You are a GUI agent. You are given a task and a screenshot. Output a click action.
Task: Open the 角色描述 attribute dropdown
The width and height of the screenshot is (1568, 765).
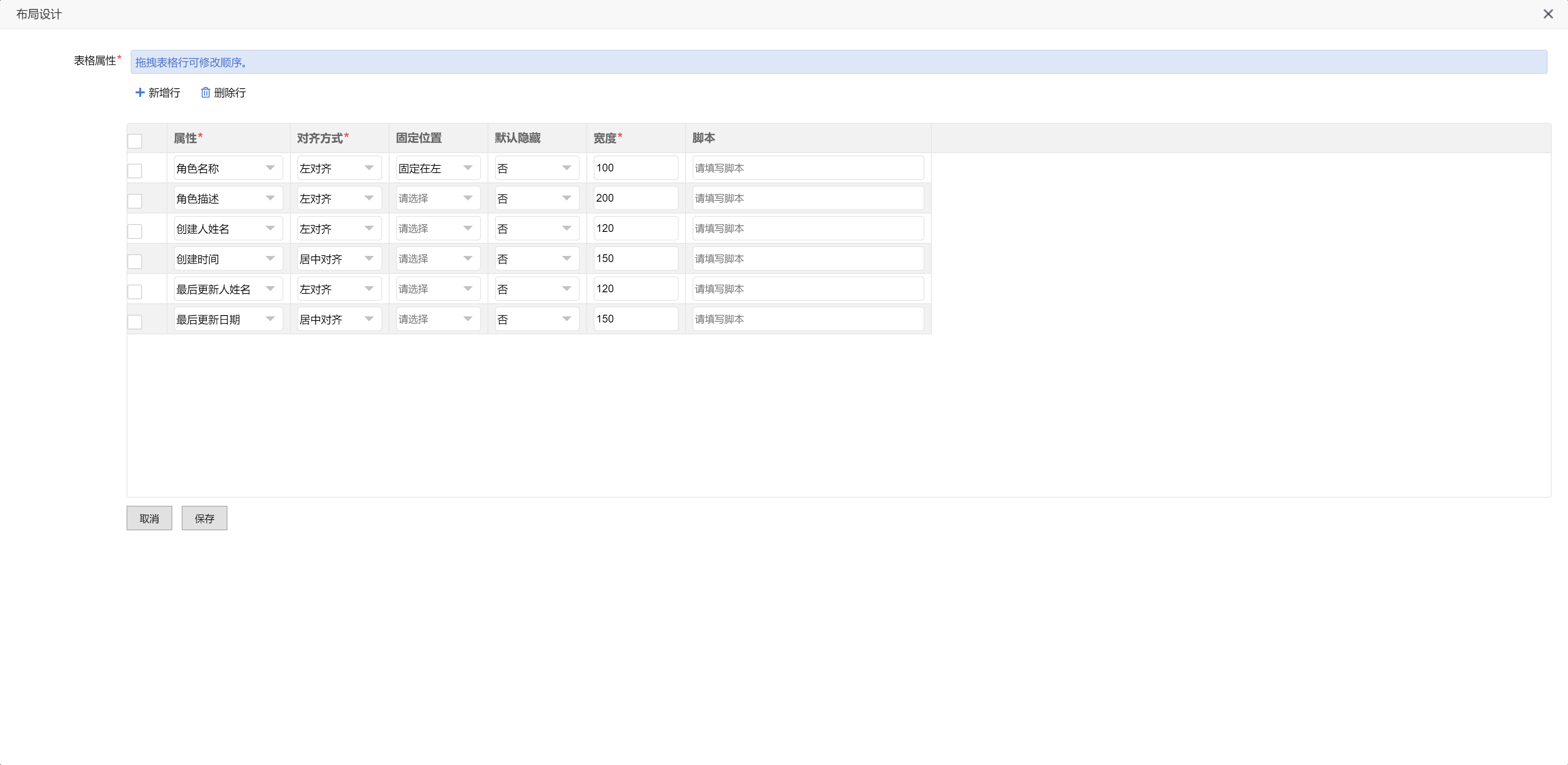coord(228,198)
